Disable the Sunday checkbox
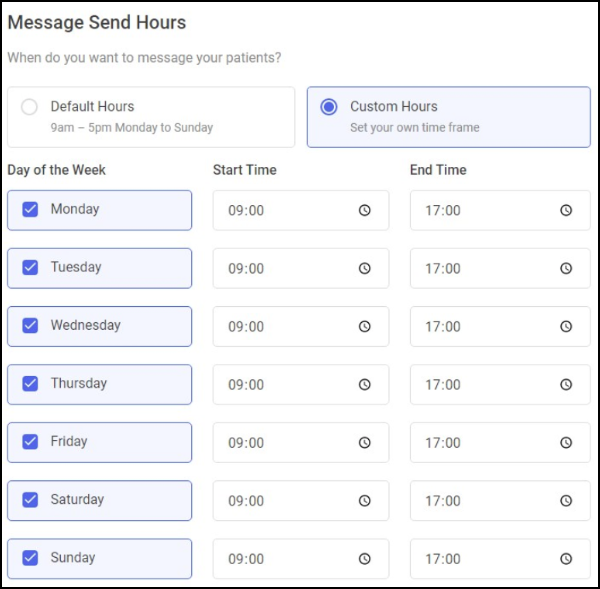600x589 pixels. [30, 558]
